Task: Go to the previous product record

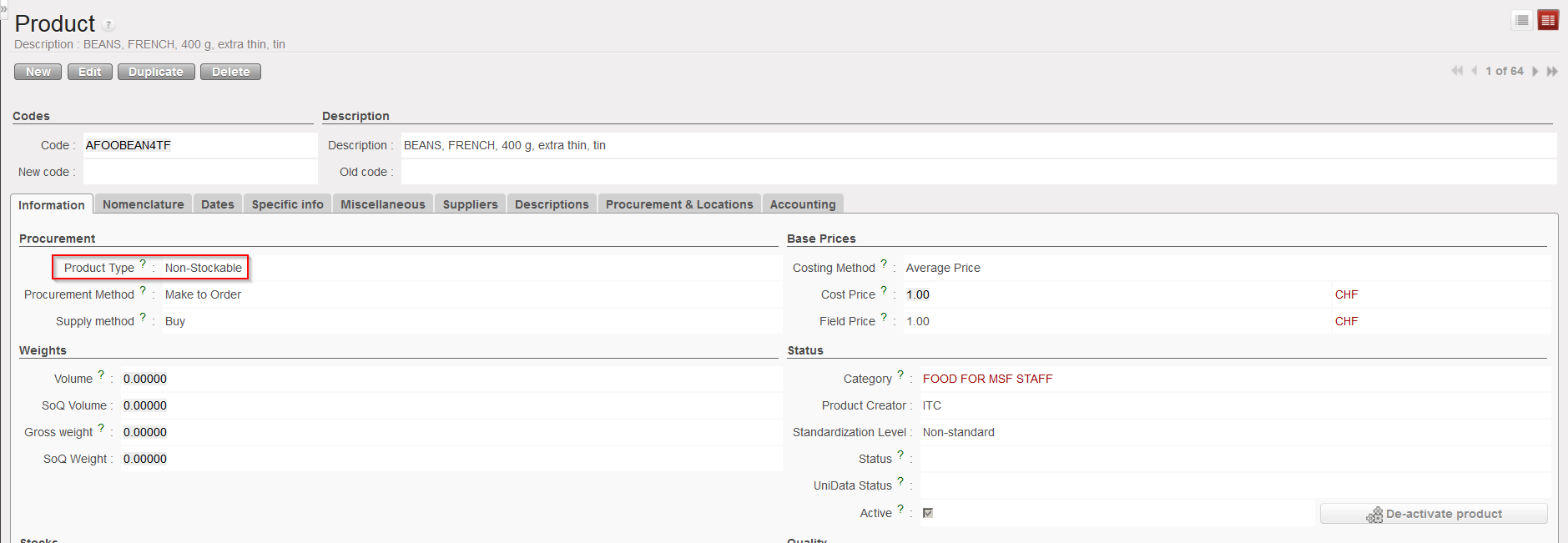Action: click(1475, 71)
